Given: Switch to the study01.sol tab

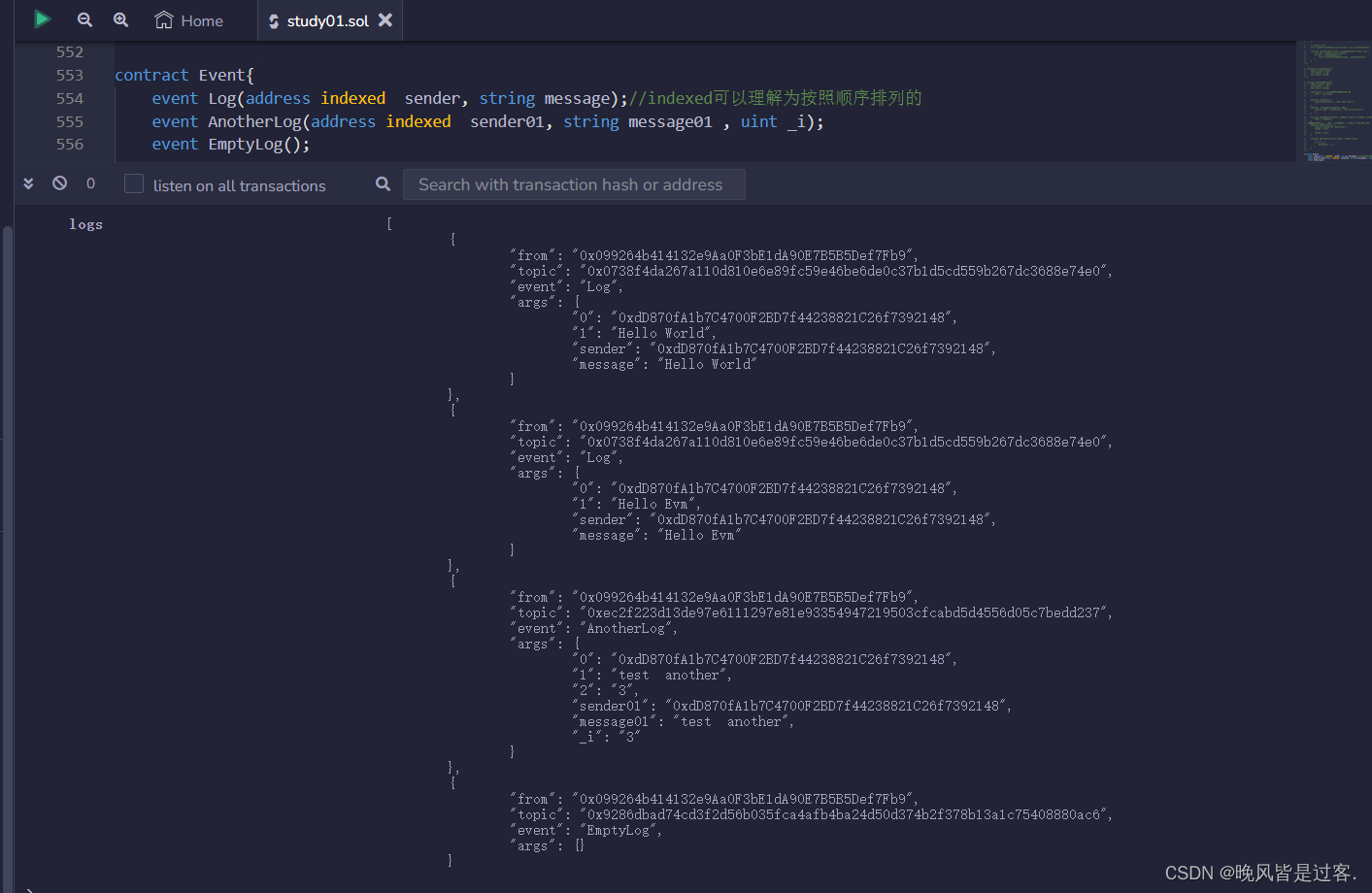Looking at the screenshot, I should [327, 20].
